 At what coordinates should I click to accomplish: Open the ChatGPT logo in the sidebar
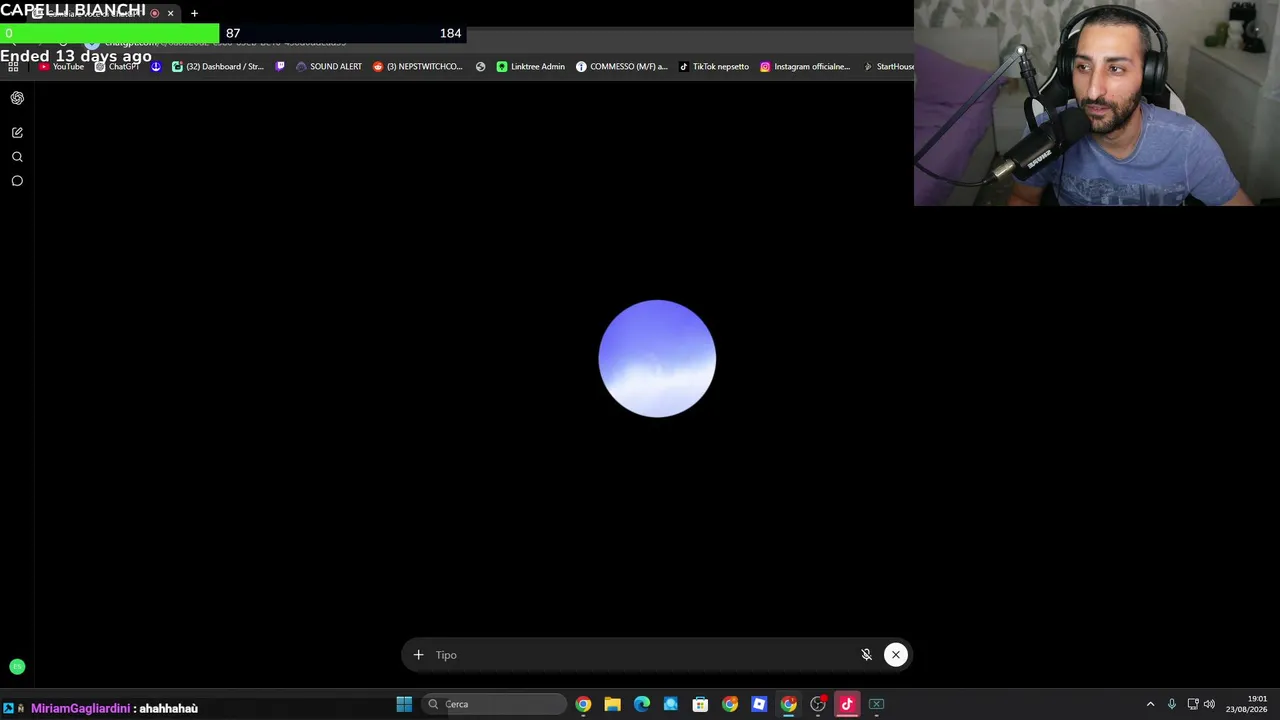[x=17, y=98]
